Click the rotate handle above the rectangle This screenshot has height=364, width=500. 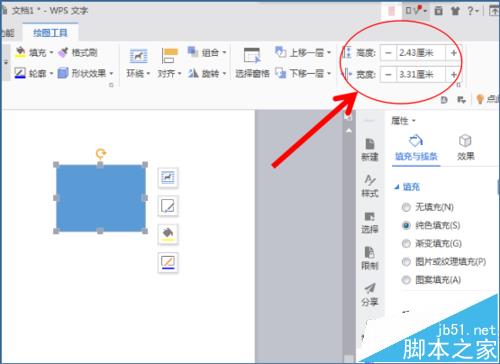(101, 153)
